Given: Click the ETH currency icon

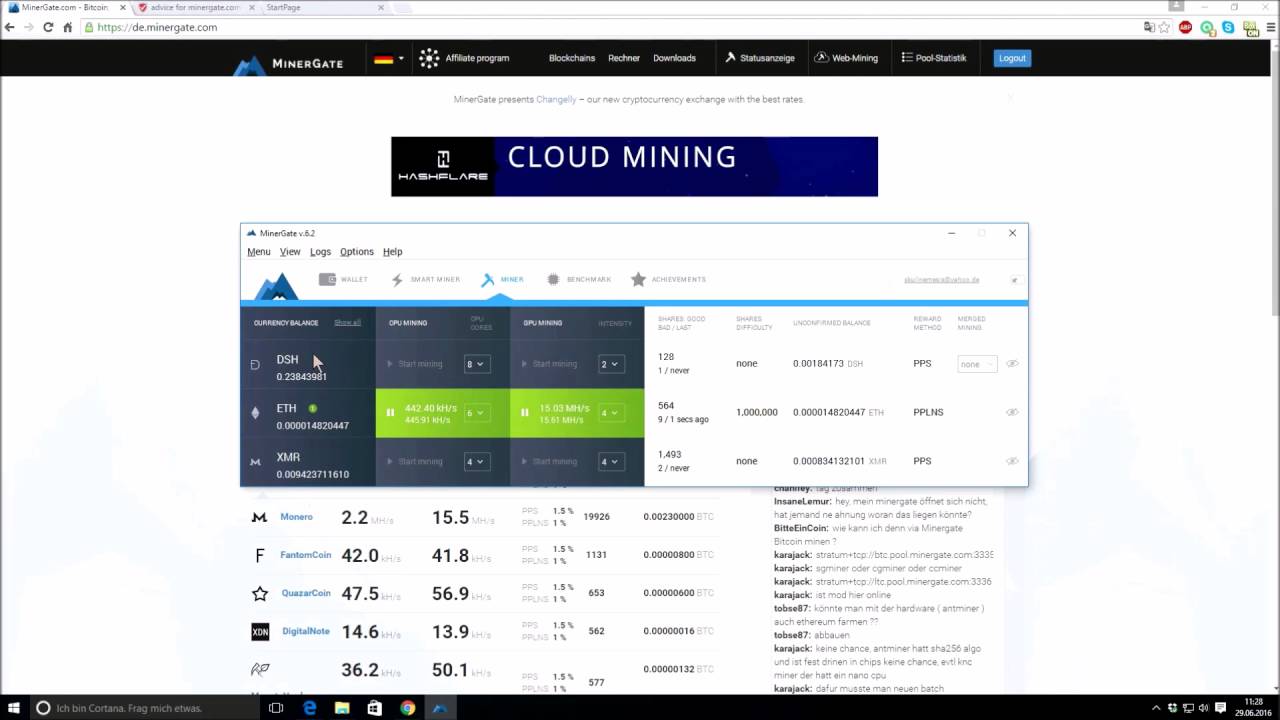Looking at the screenshot, I should (255, 412).
